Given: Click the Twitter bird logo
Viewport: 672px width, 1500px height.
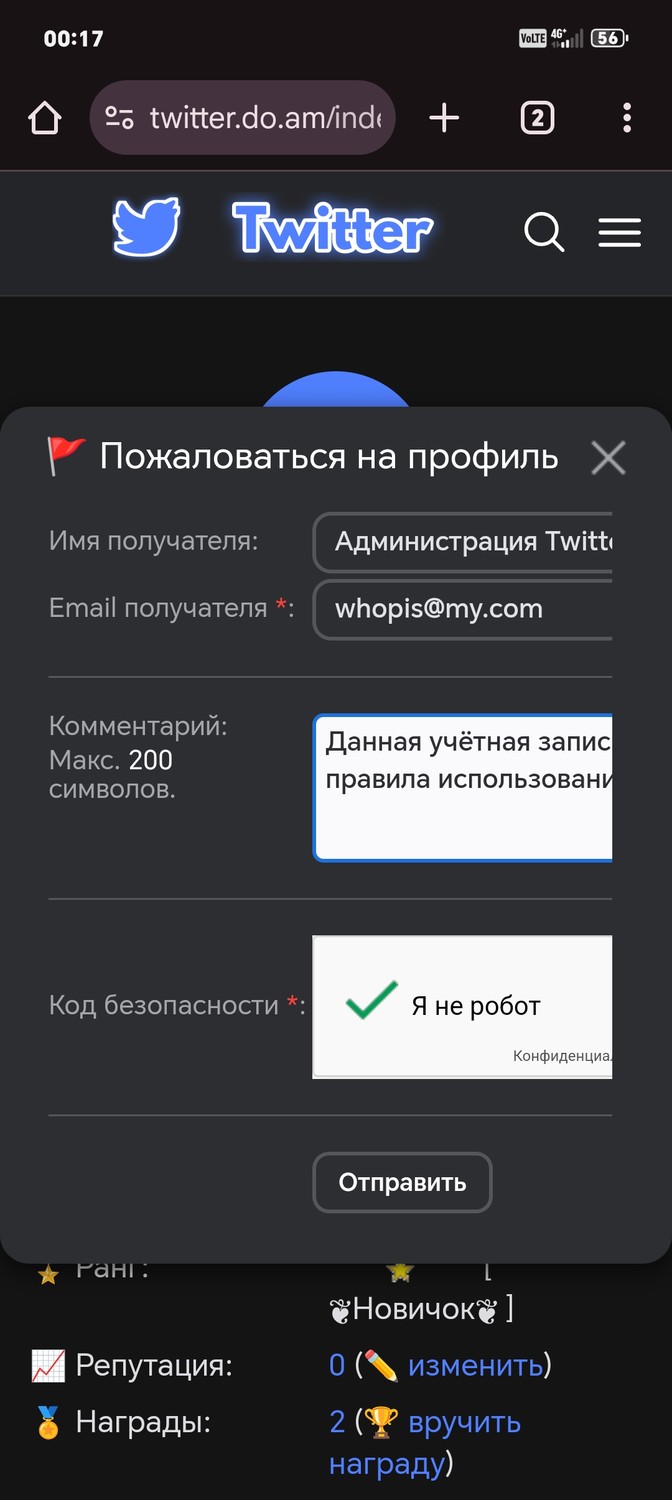Looking at the screenshot, I should pyautogui.click(x=146, y=229).
